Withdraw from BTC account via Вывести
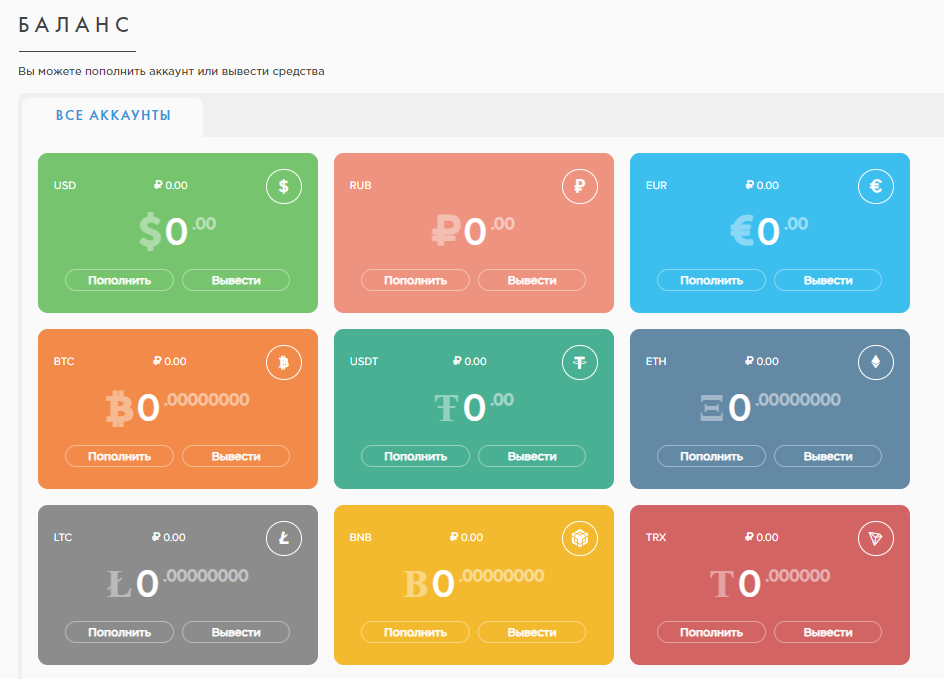Viewport: 944px width, 679px height. (x=236, y=456)
